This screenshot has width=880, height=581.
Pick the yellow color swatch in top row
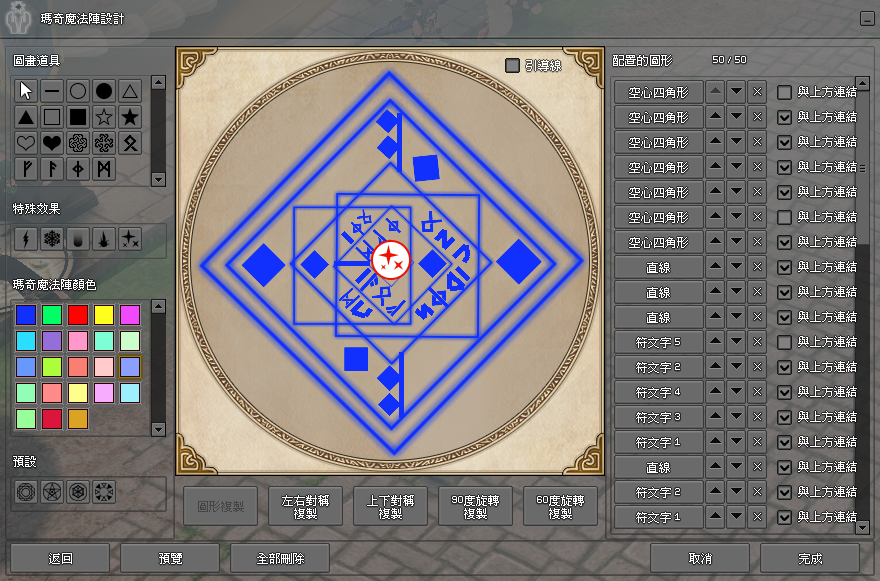tap(104, 315)
